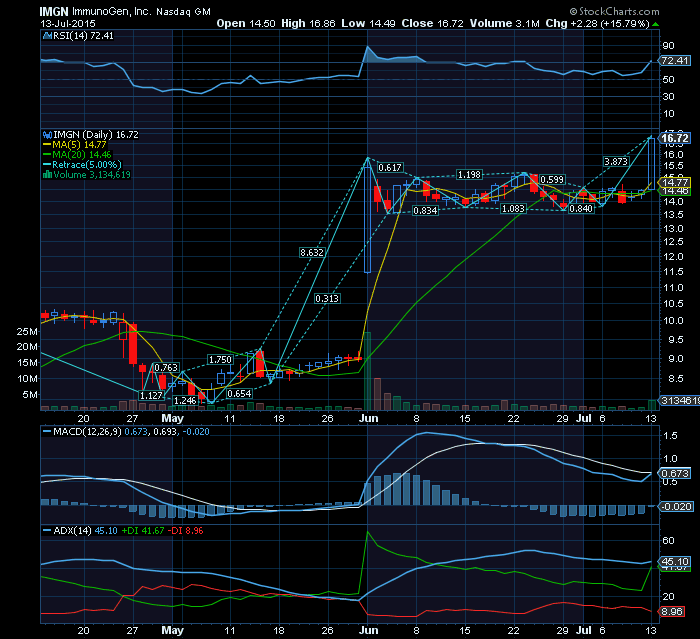Click the 0.840 retrace label

(581, 209)
